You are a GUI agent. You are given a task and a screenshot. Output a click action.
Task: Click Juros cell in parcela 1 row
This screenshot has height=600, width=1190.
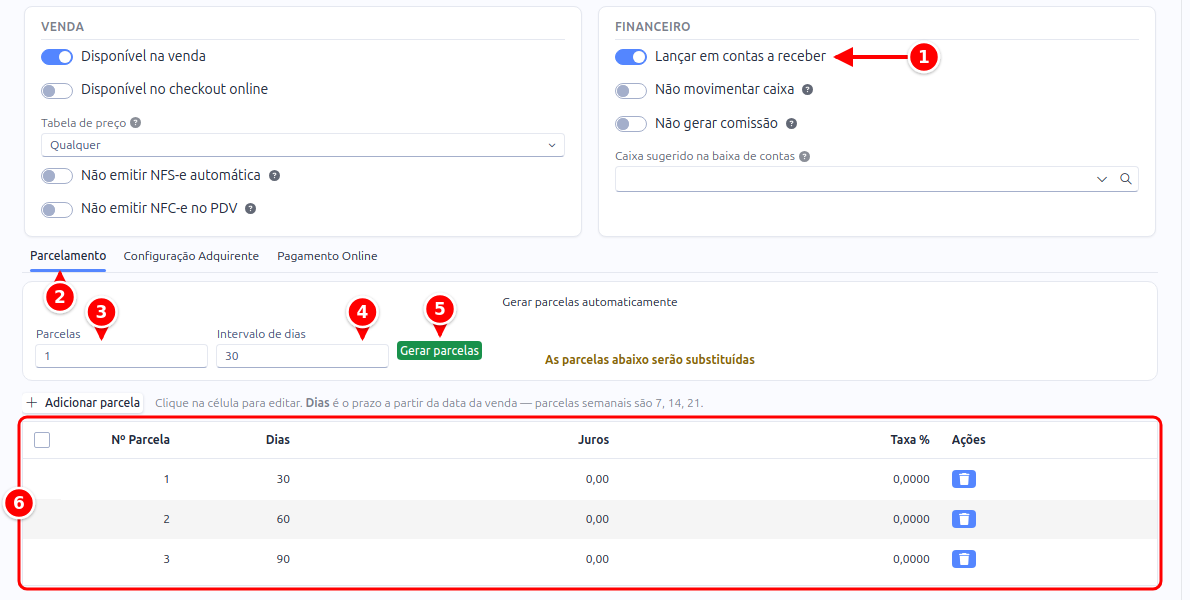click(x=597, y=479)
